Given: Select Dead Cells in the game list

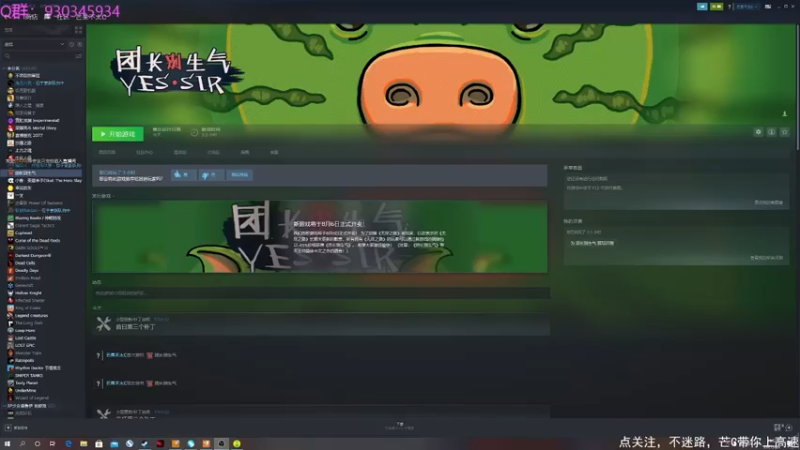Looking at the screenshot, I should tap(25, 263).
